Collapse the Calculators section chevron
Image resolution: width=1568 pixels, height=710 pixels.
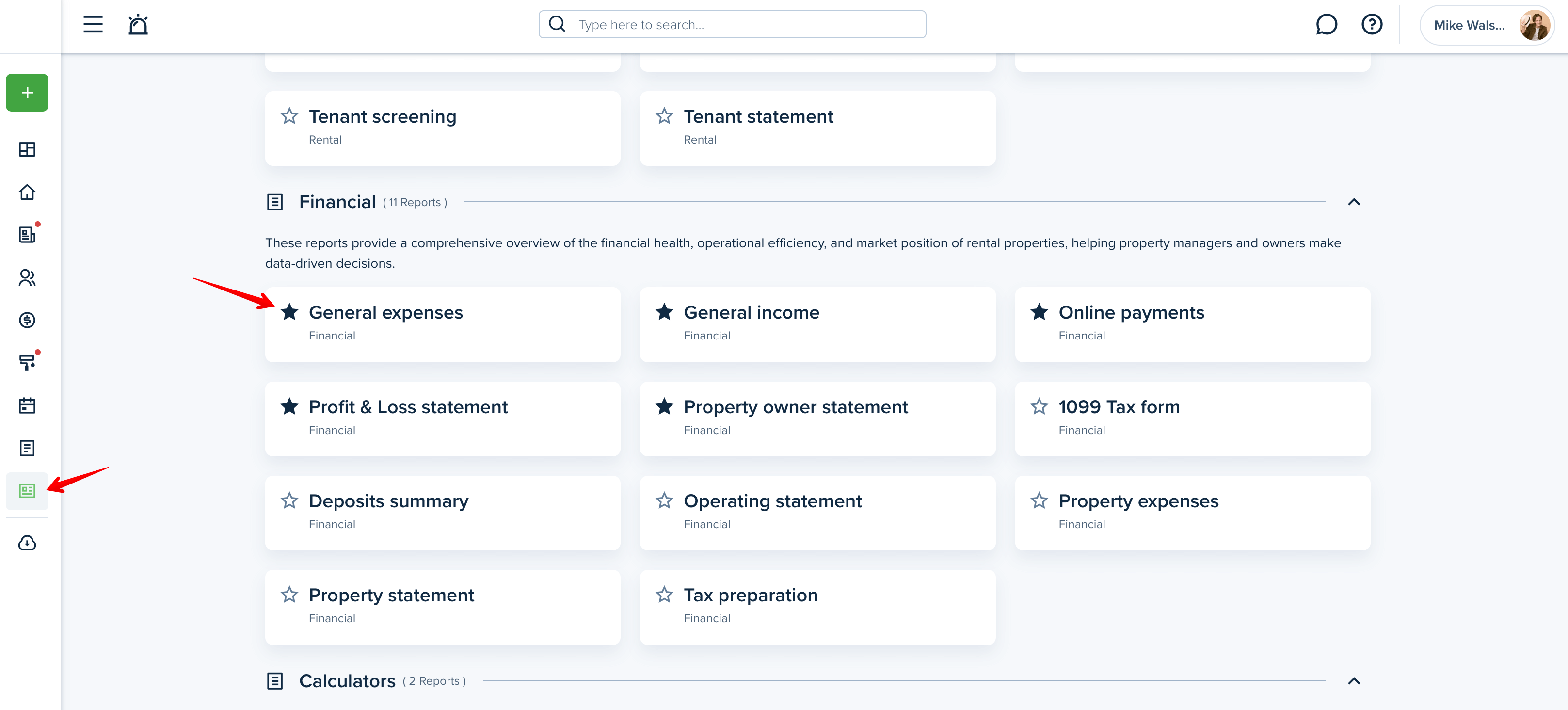[1354, 681]
